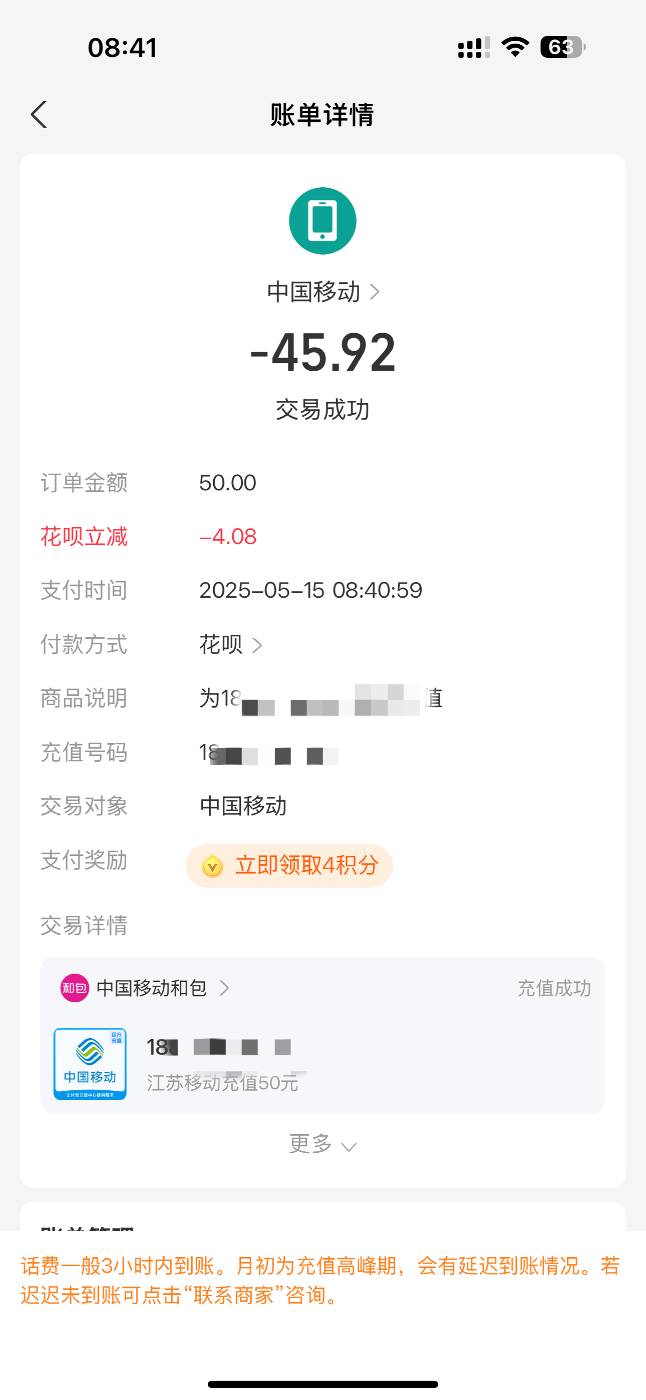Viewport: 646px width, 1400px height.
Task: Open the 中国移动 merchant page chevron
Action: (x=374, y=292)
